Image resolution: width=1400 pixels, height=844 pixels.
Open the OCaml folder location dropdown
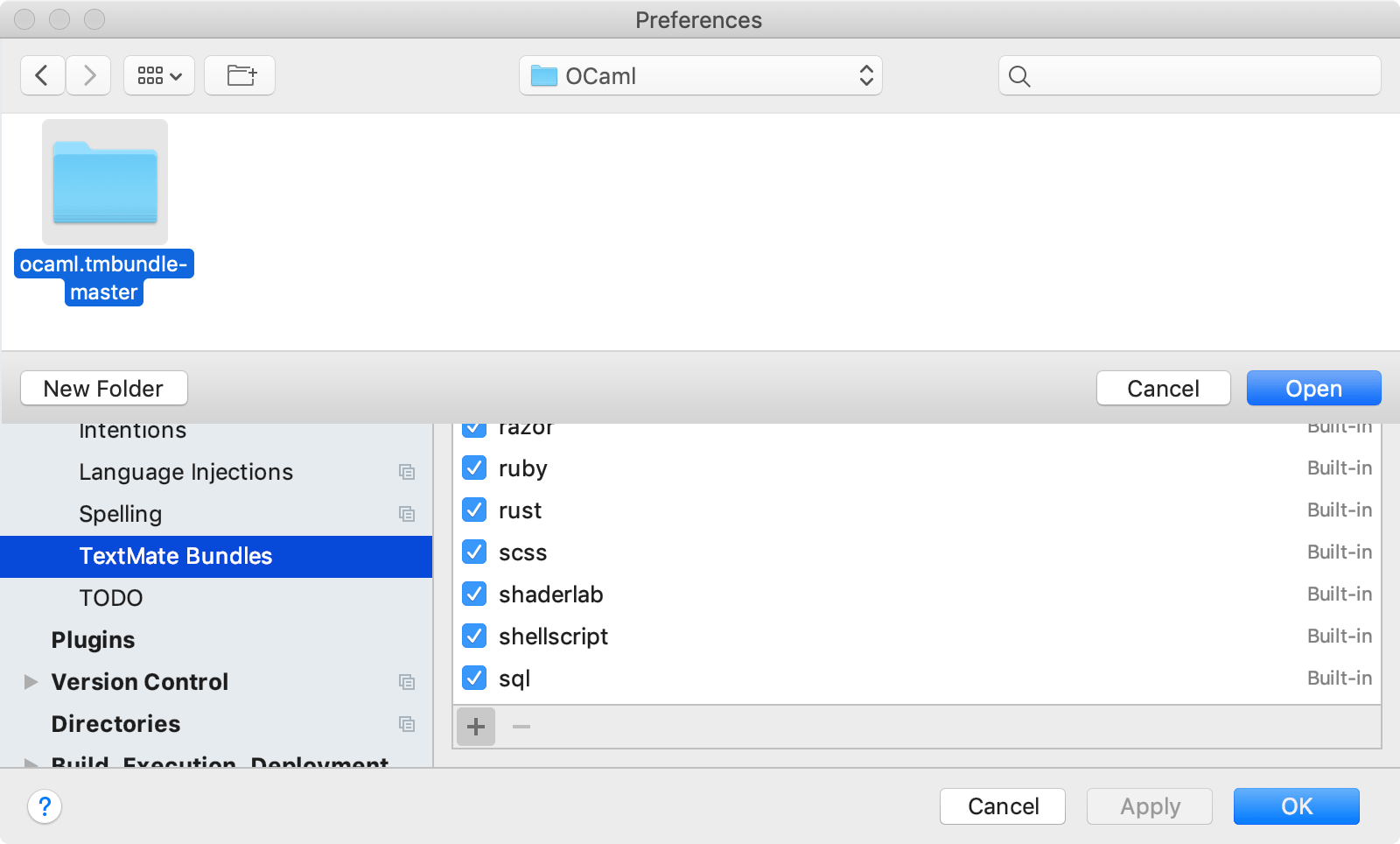pos(700,76)
